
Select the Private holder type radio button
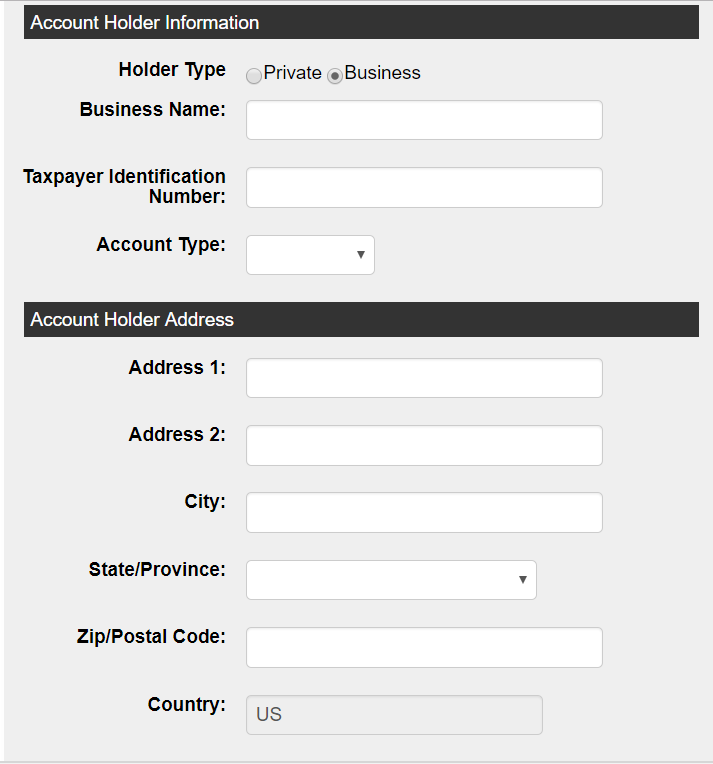click(x=254, y=75)
